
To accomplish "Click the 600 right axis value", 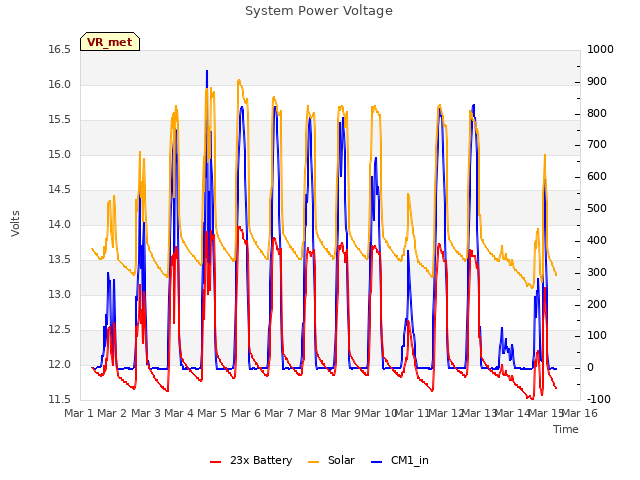I will (597, 177).
